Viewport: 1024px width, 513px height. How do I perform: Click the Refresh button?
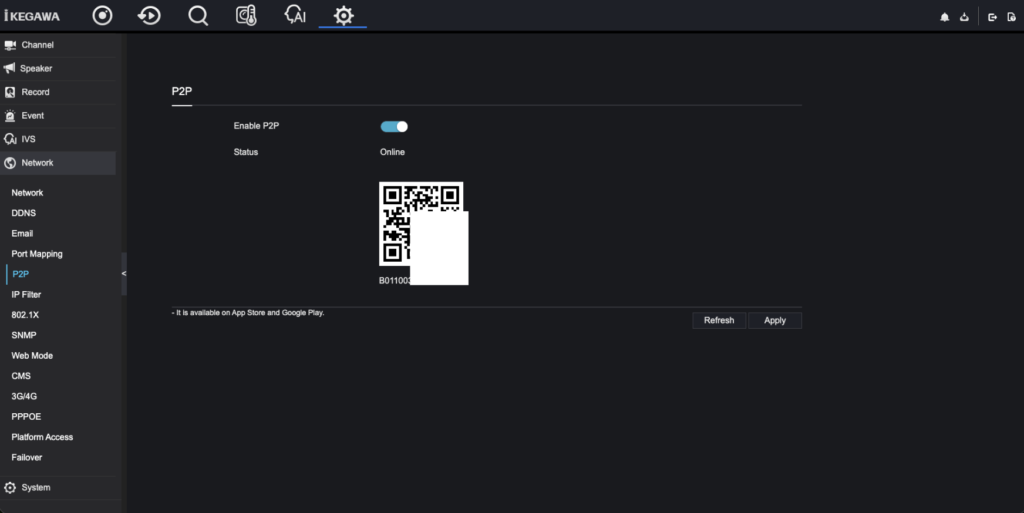pos(719,320)
